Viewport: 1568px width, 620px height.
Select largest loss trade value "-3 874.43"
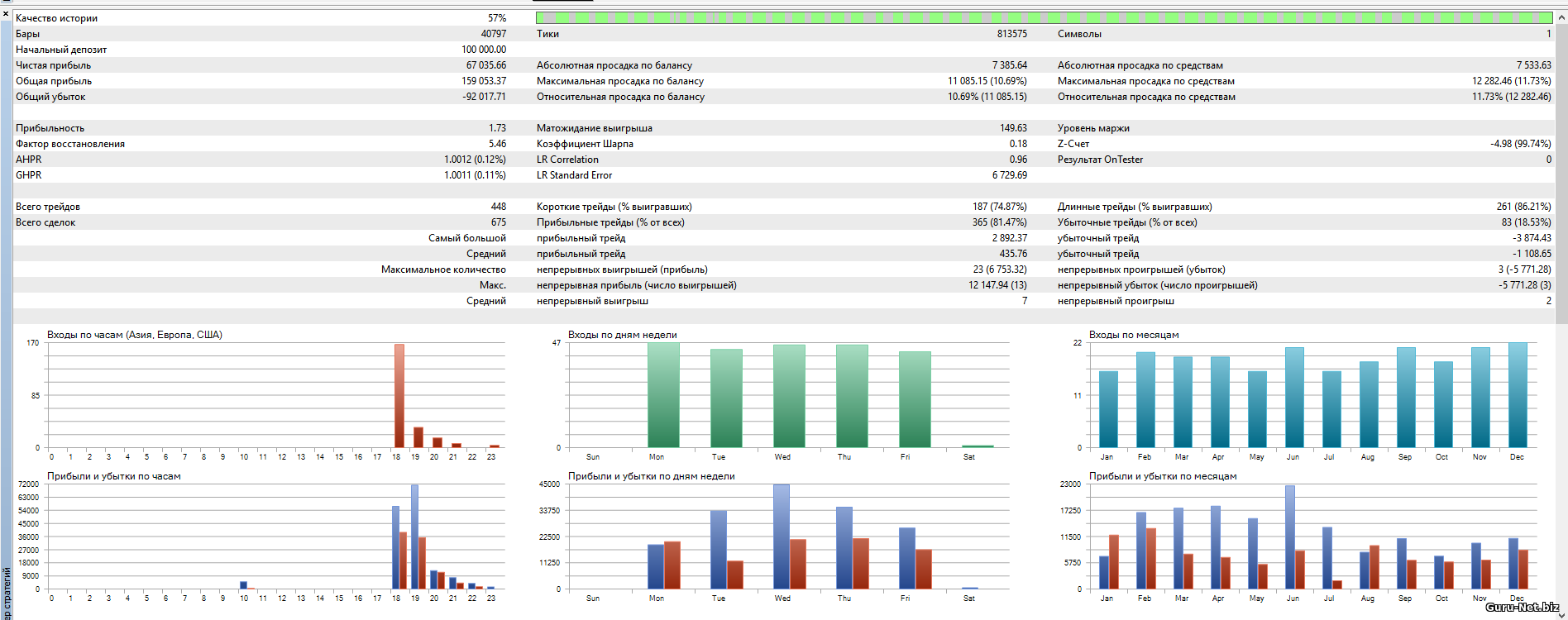coord(1532,238)
